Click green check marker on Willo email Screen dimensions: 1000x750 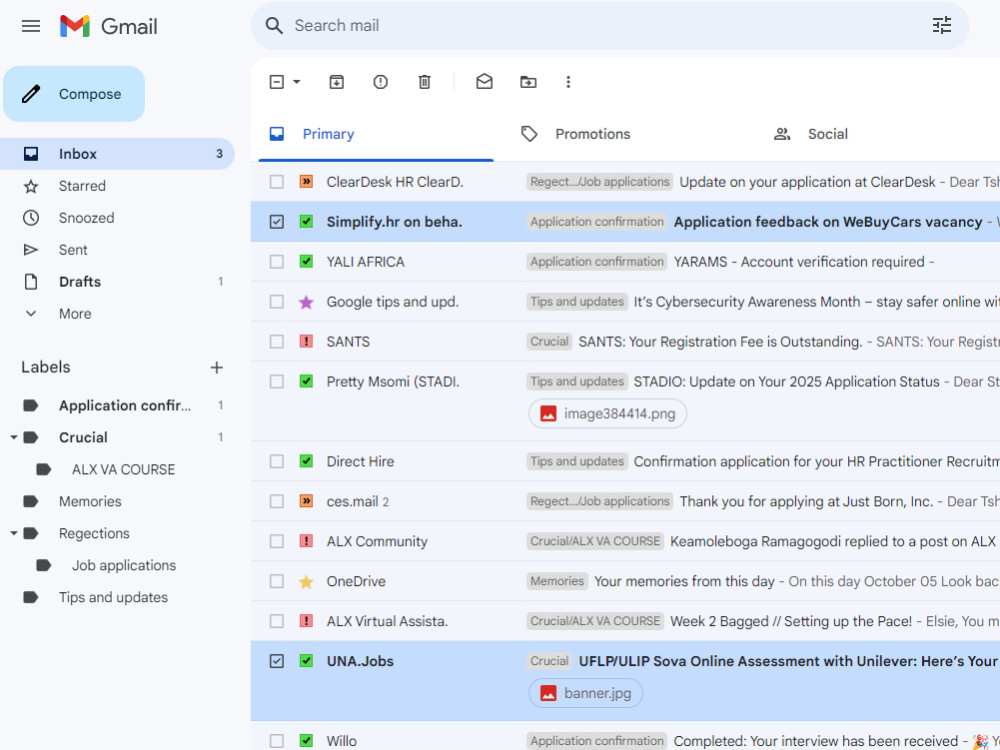[x=306, y=740]
